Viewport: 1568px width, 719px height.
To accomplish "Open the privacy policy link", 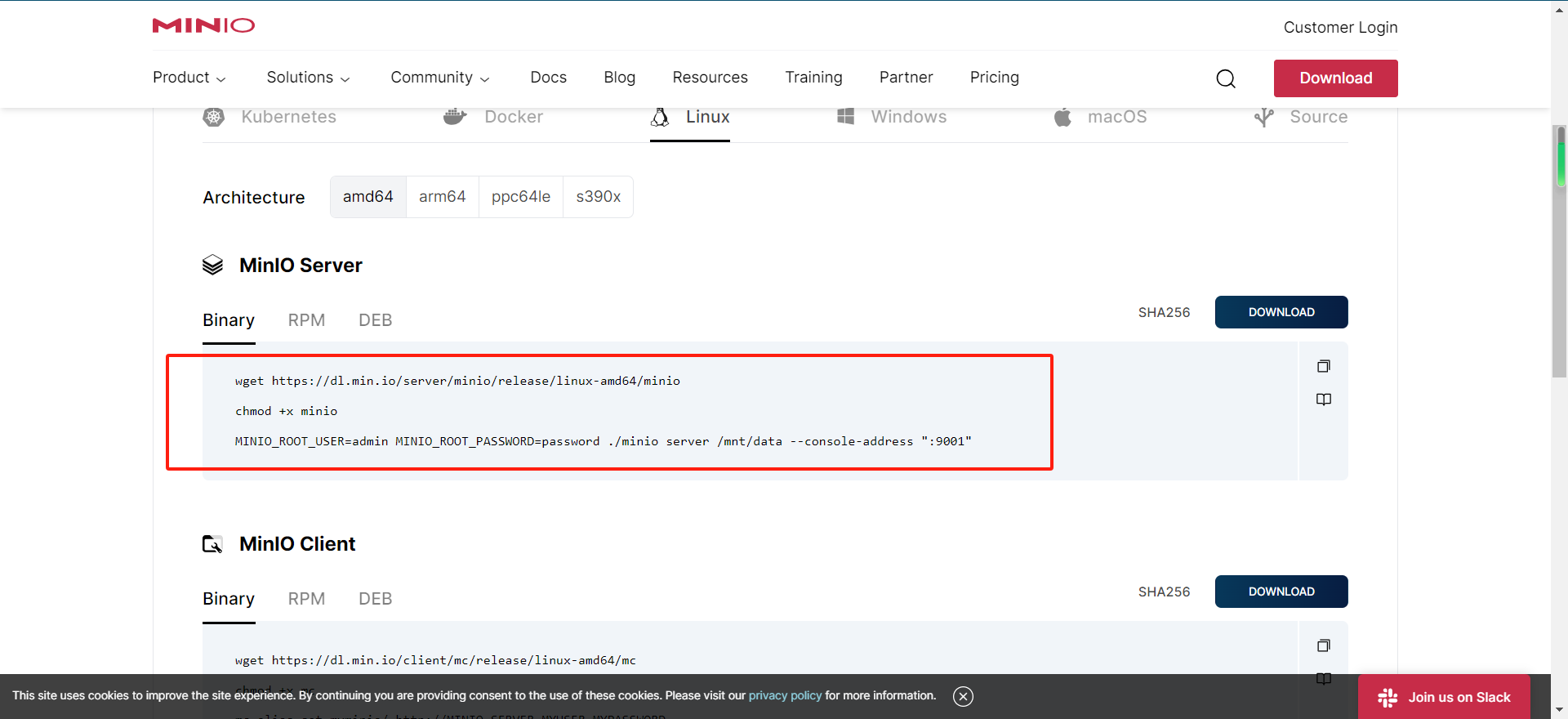I will (x=785, y=695).
